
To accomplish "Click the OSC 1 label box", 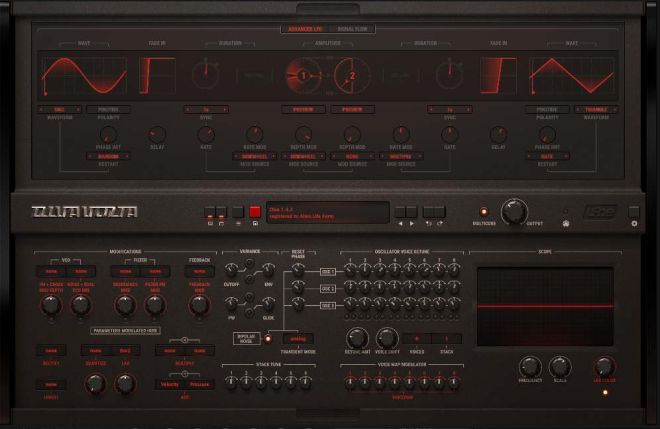I will point(328,272).
